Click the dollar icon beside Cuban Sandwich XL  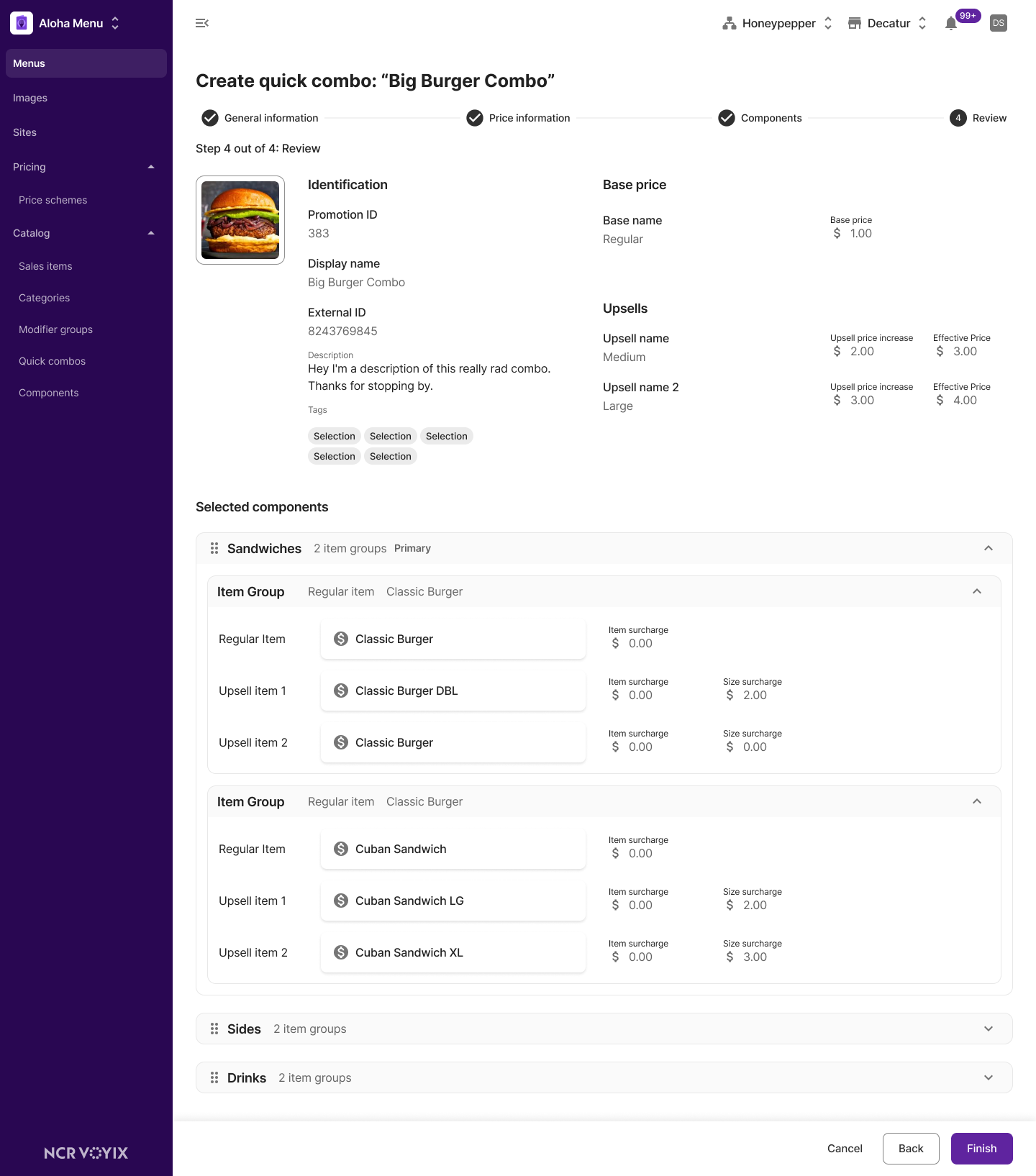click(x=341, y=952)
